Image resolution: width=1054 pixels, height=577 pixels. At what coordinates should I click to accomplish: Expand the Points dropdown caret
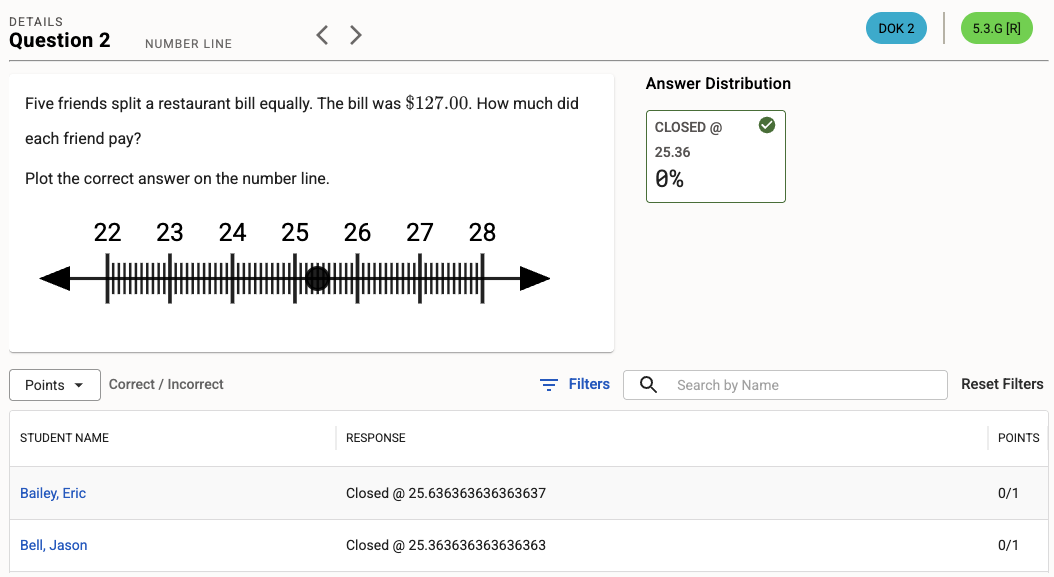[x=79, y=385]
